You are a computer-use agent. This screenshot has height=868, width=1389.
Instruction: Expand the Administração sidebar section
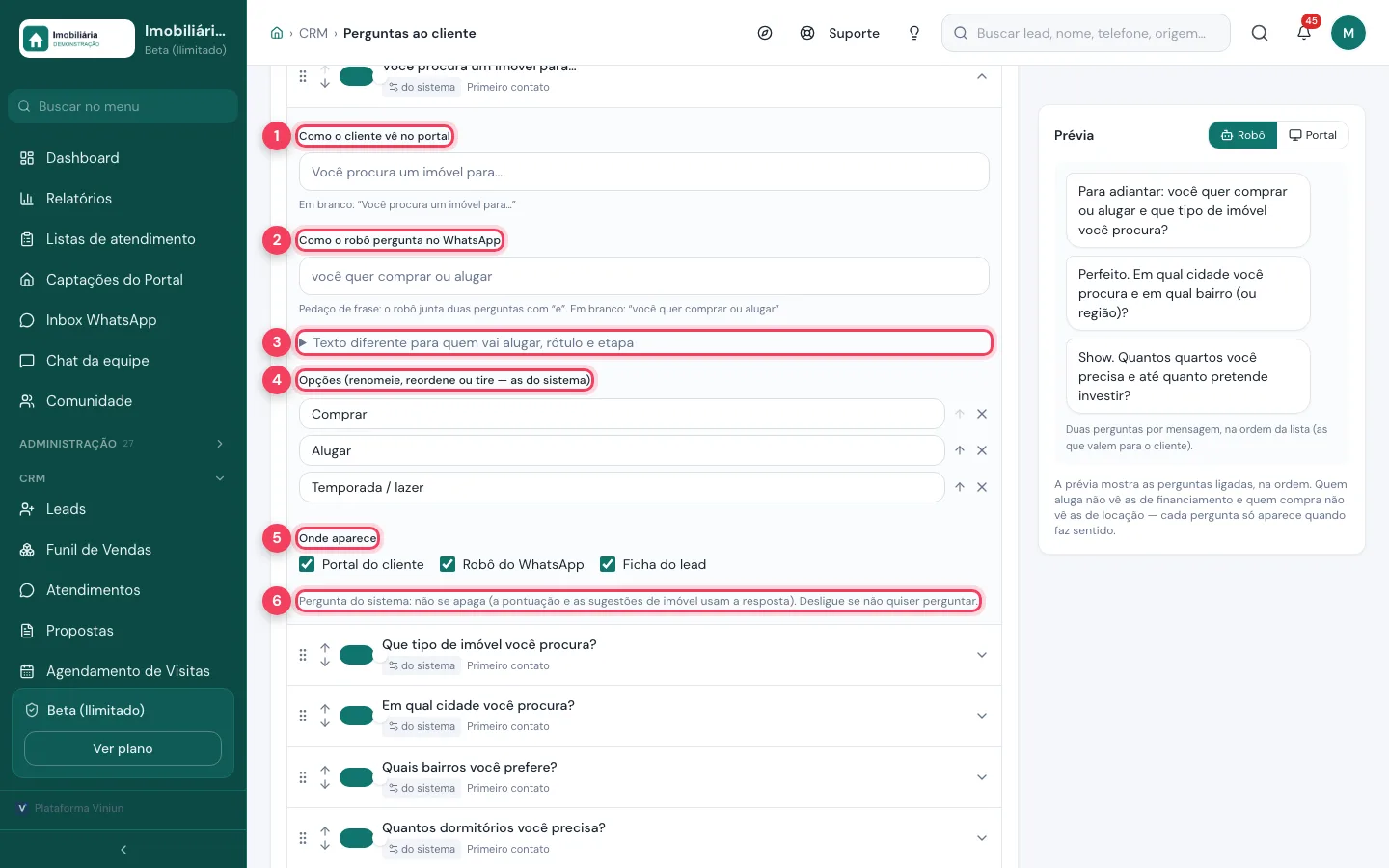123,444
